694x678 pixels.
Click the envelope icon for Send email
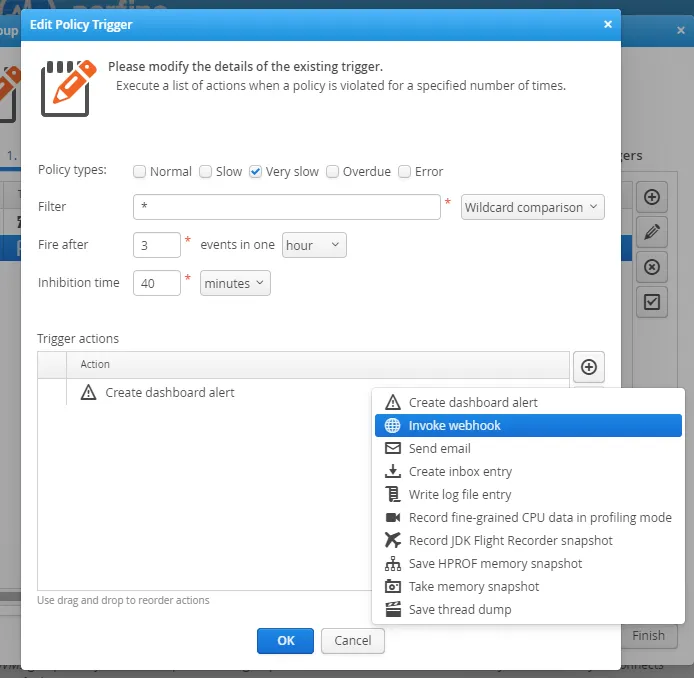[x=393, y=448]
